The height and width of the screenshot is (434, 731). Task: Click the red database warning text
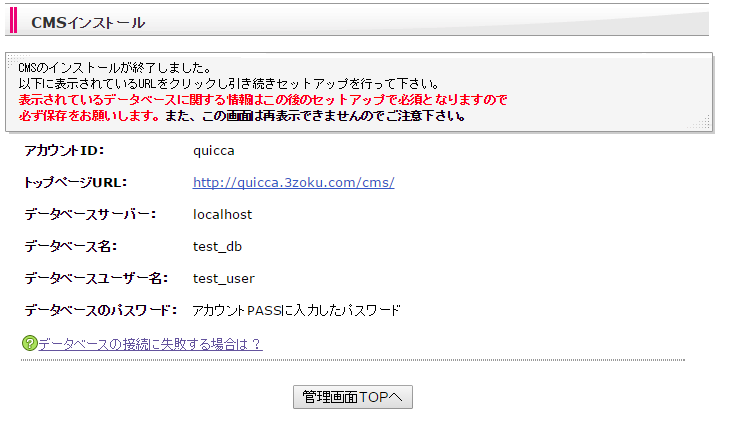pyautogui.click(x=262, y=100)
